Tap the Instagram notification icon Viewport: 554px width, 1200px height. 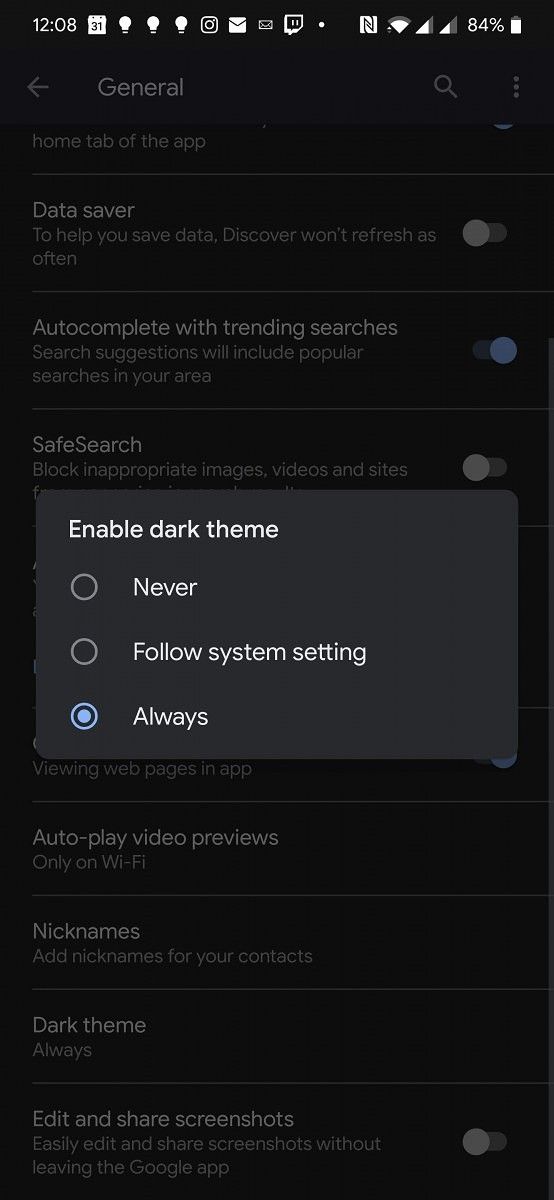(209, 25)
